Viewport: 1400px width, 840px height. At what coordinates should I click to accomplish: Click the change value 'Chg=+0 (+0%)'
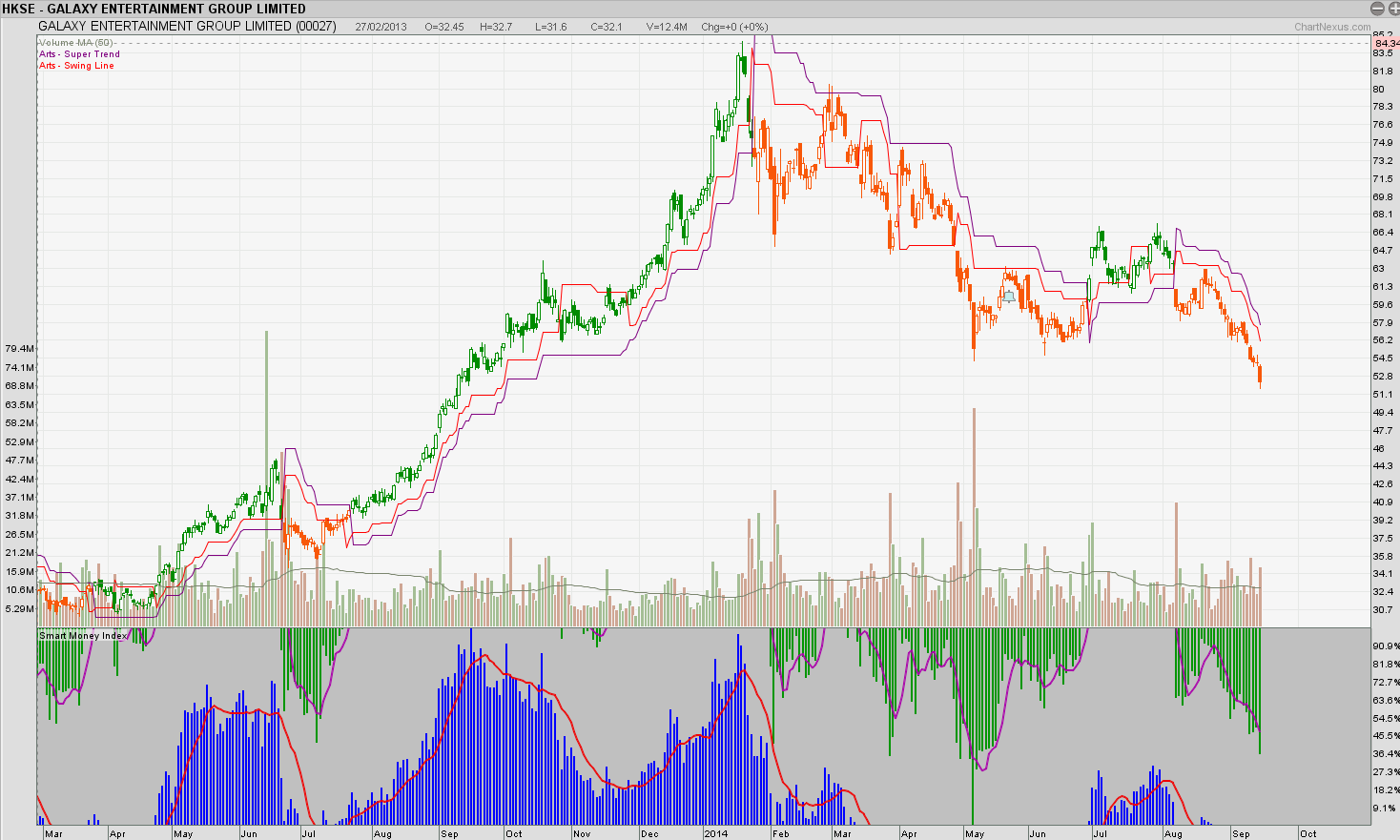pos(734,27)
